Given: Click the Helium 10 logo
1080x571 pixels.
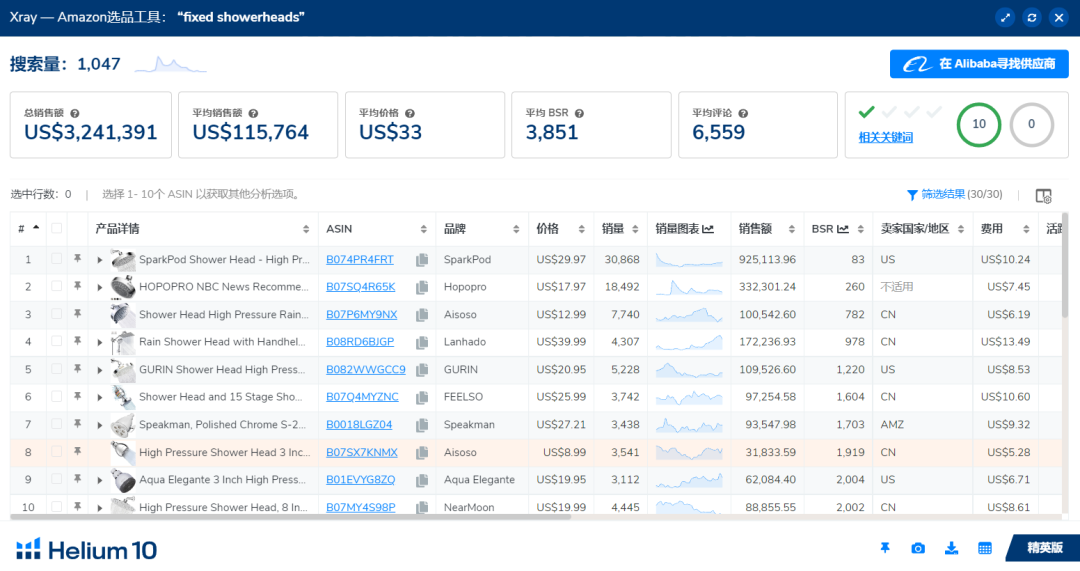Looking at the screenshot, I should pyautogui.click(x=87, y=550).
